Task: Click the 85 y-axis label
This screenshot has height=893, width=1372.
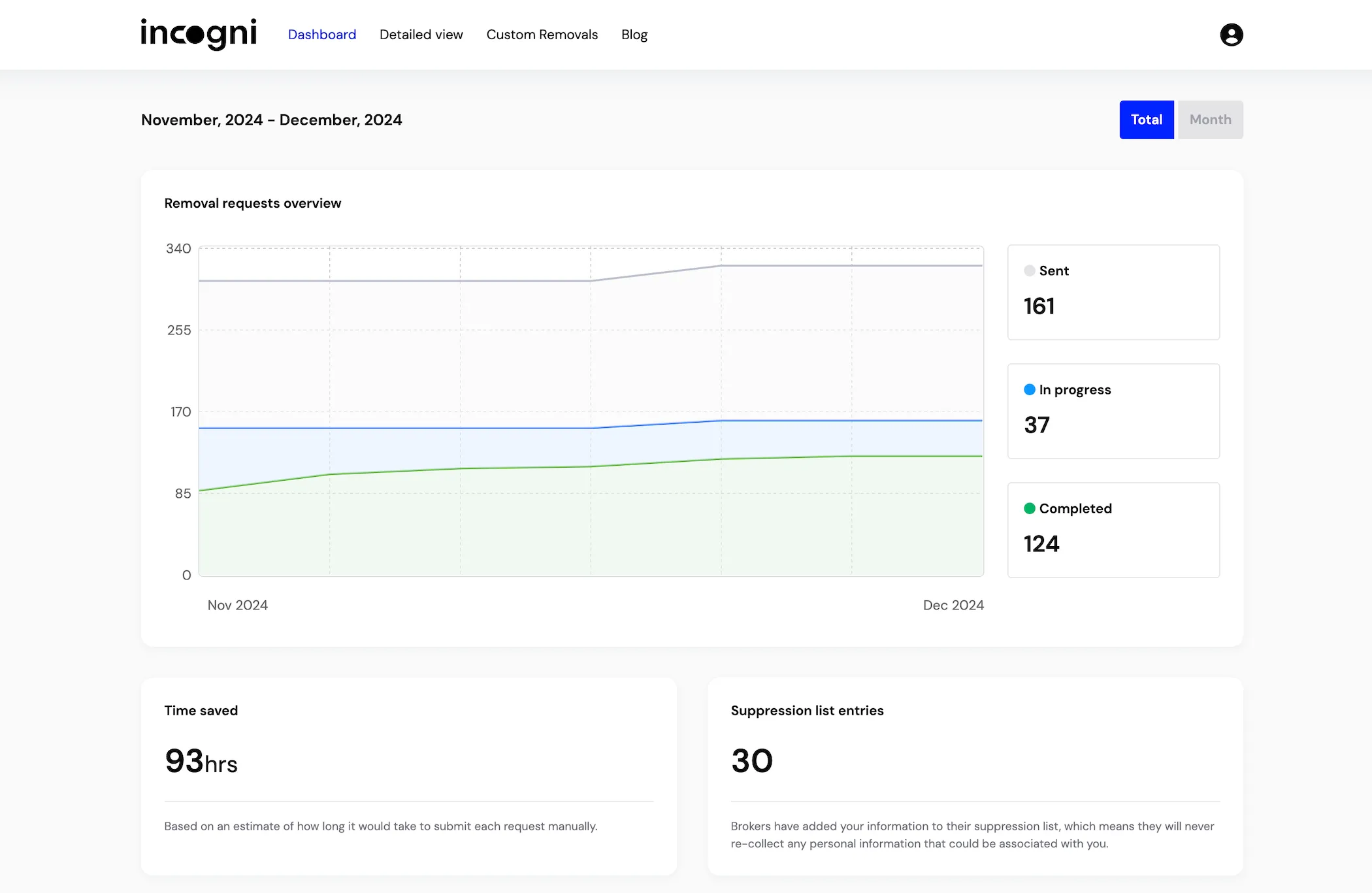Action: 183,493
